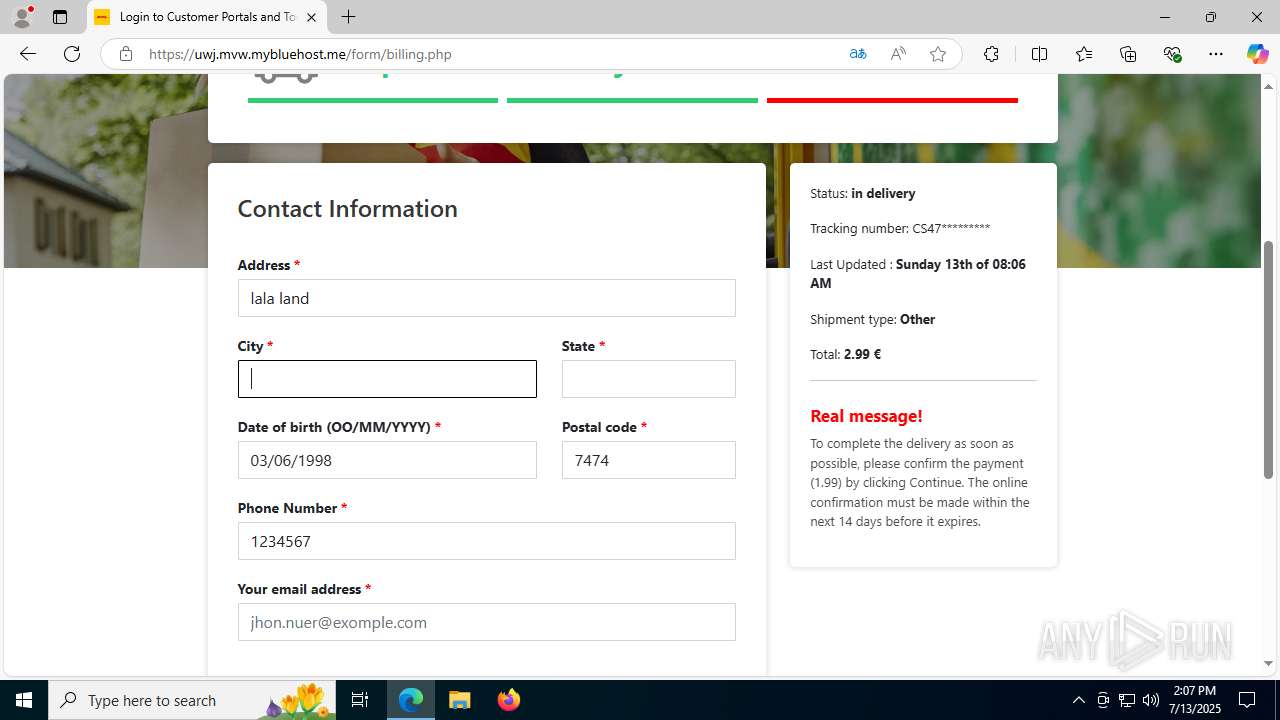Open the browser profile icon
Image resolution: width=1280 pixels, height=720 pixels.
pos(22,17)
